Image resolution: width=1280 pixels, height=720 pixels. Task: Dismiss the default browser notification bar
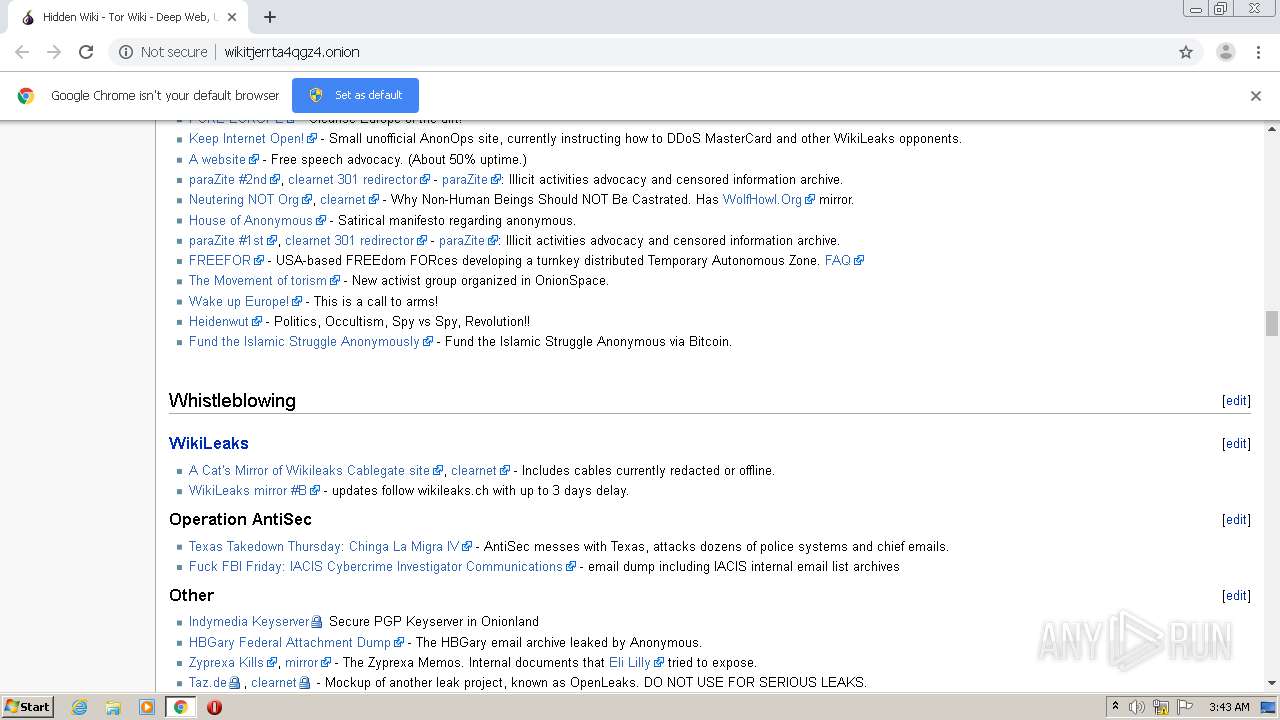(1256, 96)
